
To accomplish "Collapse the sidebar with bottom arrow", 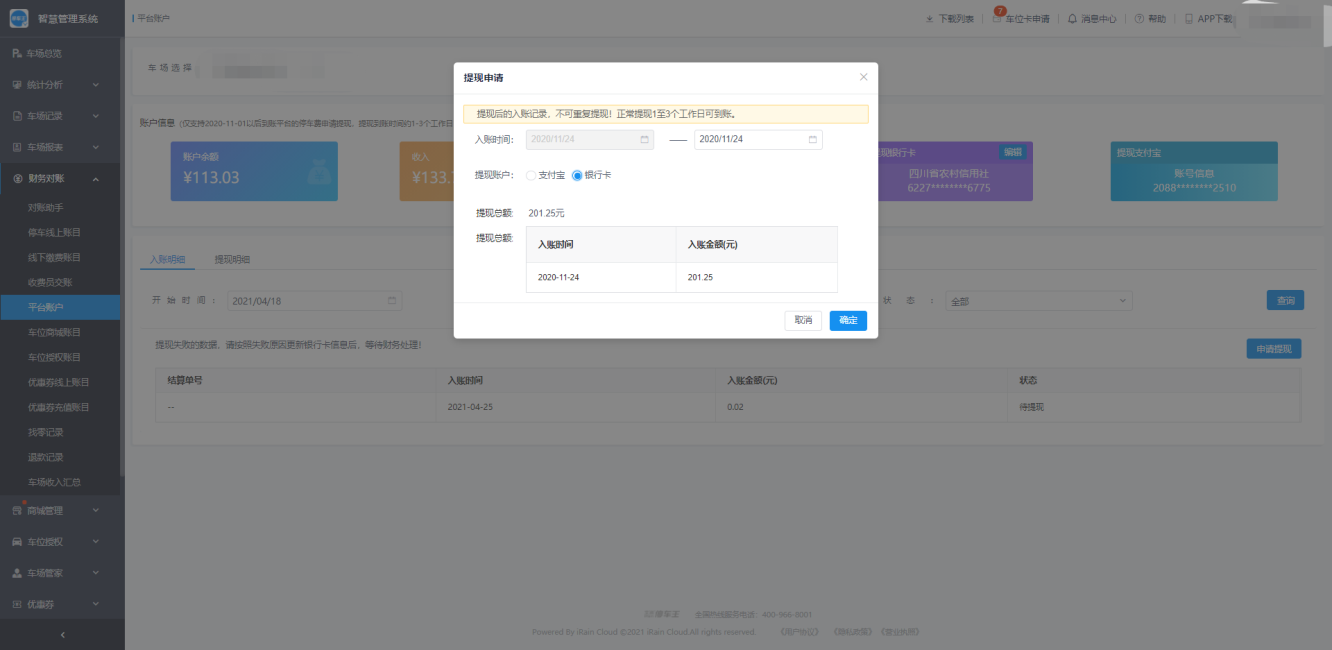I will pyautogui.click(x=62, y=634).
